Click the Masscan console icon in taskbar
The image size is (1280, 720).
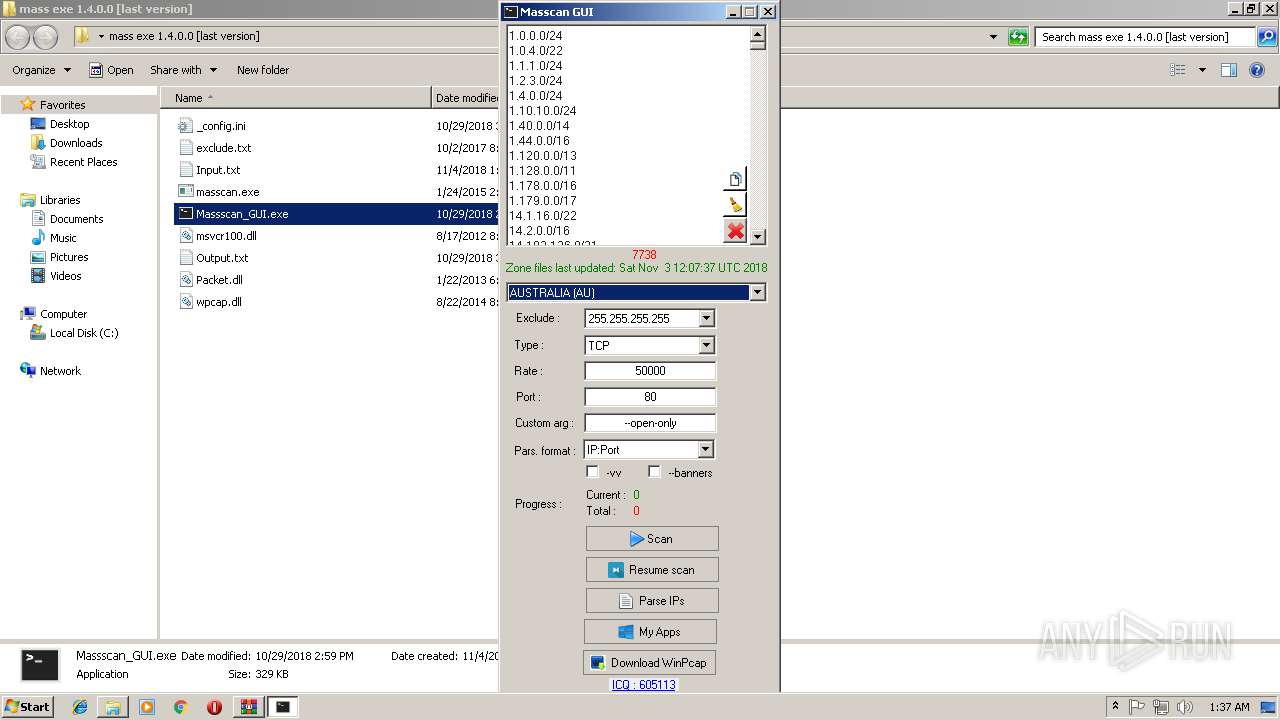[x=283, y=707]
